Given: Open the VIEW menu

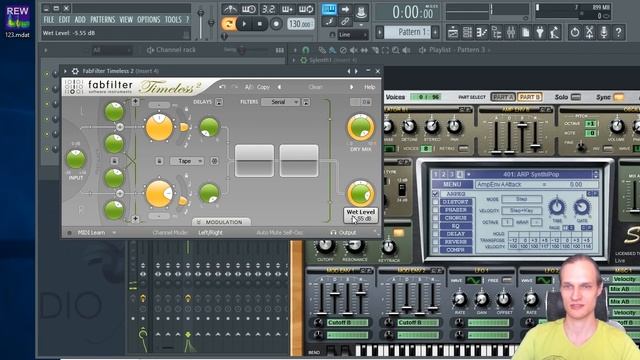Looking at the screenshot, I should (126, 19).
